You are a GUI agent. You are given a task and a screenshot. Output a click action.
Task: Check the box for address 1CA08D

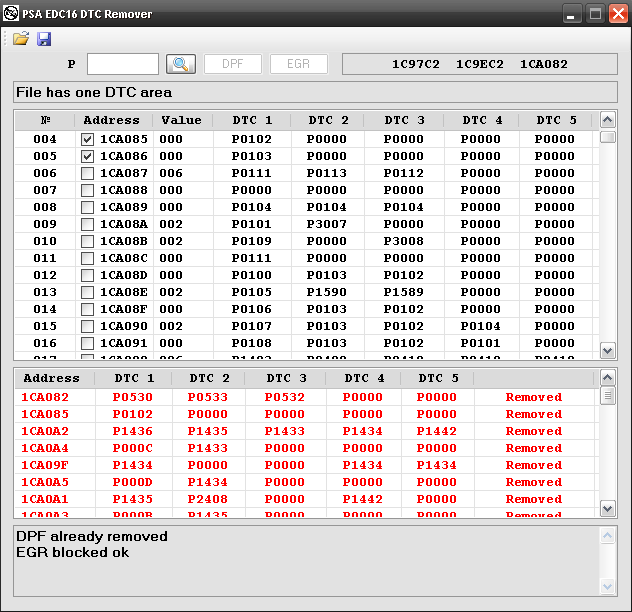click(87, 275)
